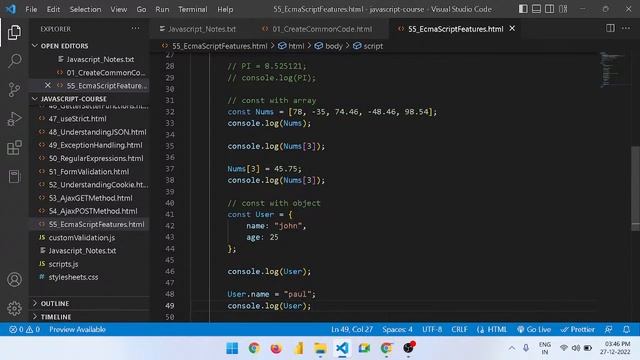
Task: Split the editor right
Action: [x=610, y=28]
